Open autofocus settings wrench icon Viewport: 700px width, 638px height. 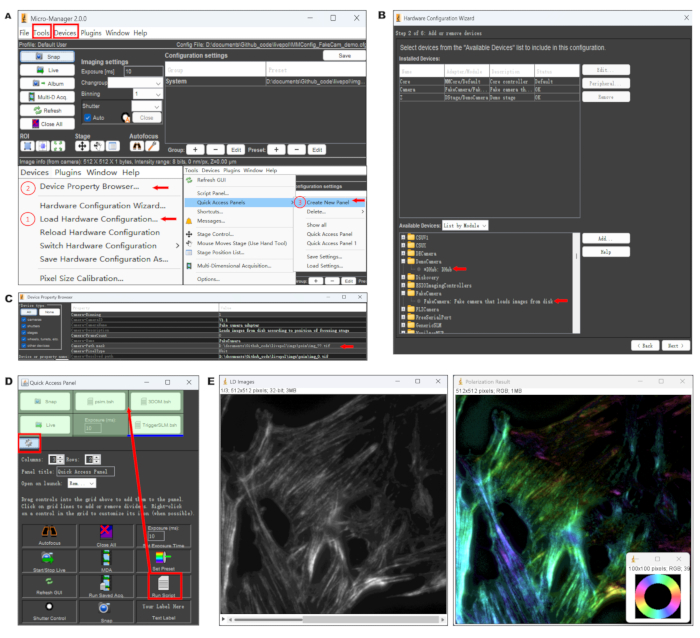(152, 146)
